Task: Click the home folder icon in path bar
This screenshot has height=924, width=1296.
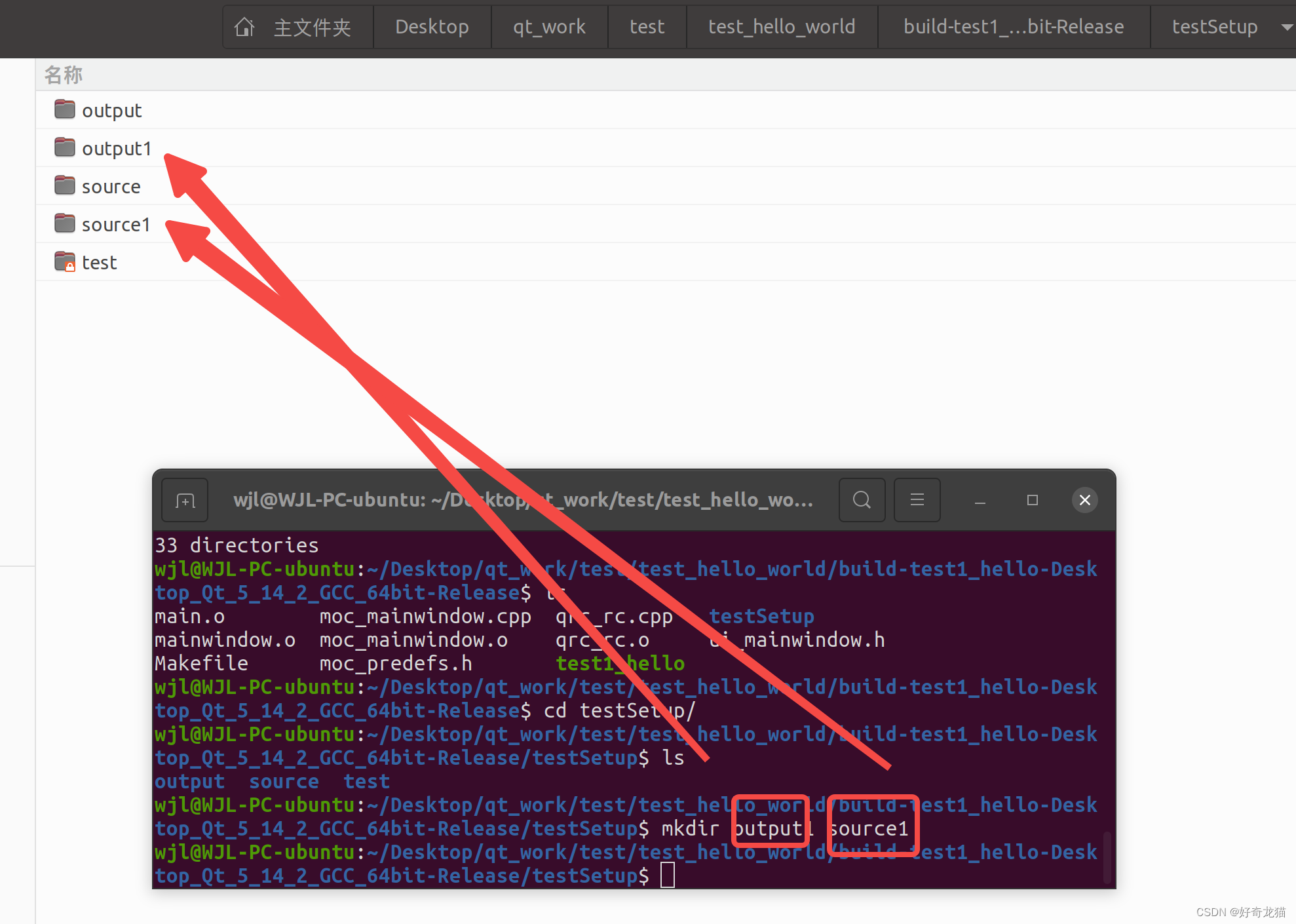Action: click(x=244, y=27)
